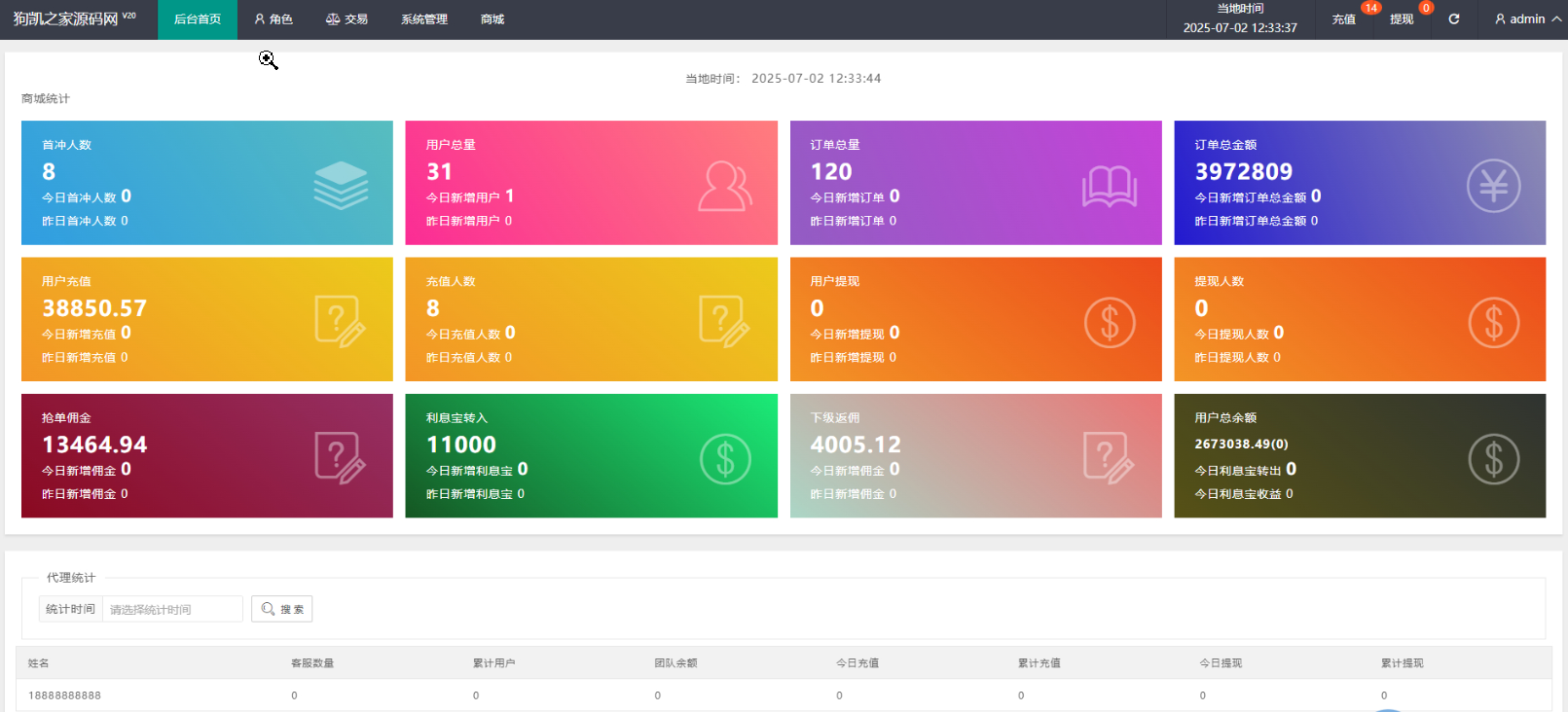
Task: Click the edit-question icon in 下级返佣 card
Action: pos(1110,458)
